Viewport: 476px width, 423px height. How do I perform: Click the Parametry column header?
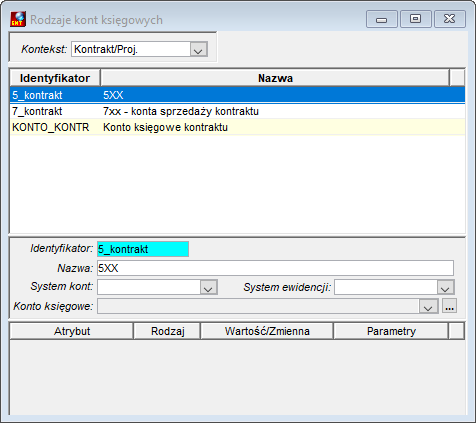(x=391, y=331)
